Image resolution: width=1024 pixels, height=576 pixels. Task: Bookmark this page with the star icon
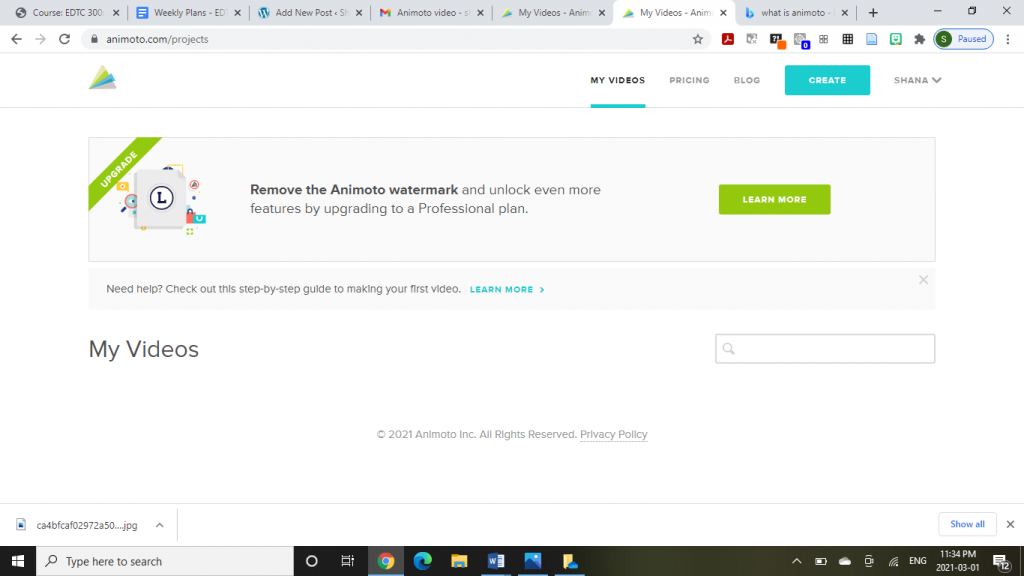point(697,39)
